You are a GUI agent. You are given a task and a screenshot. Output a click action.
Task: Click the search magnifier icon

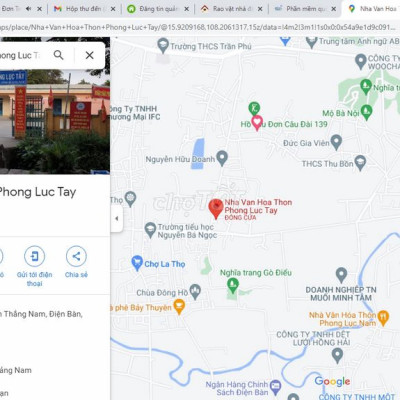point(59,55)
